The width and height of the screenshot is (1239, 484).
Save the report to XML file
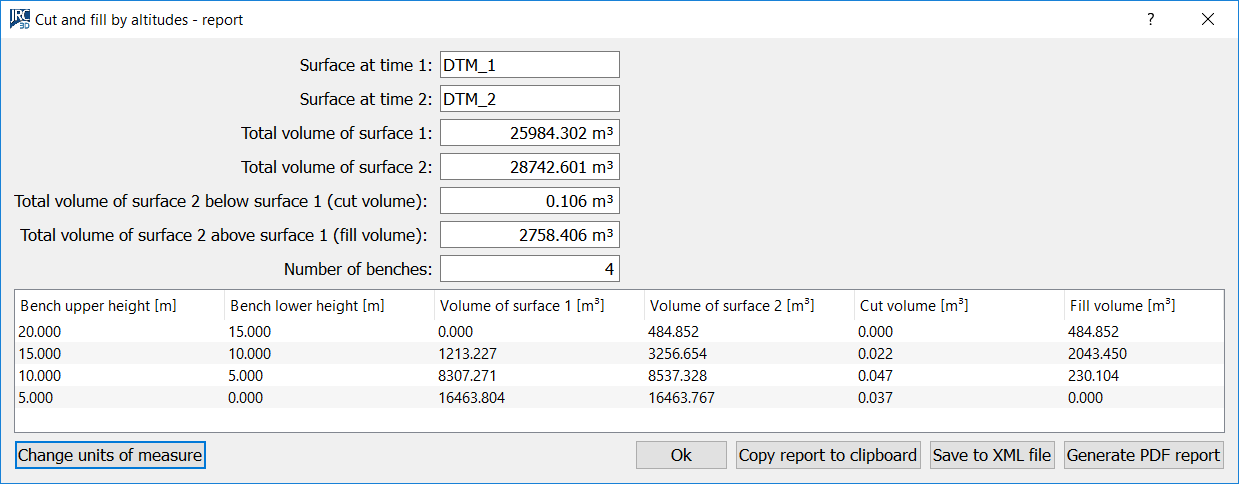991,455
